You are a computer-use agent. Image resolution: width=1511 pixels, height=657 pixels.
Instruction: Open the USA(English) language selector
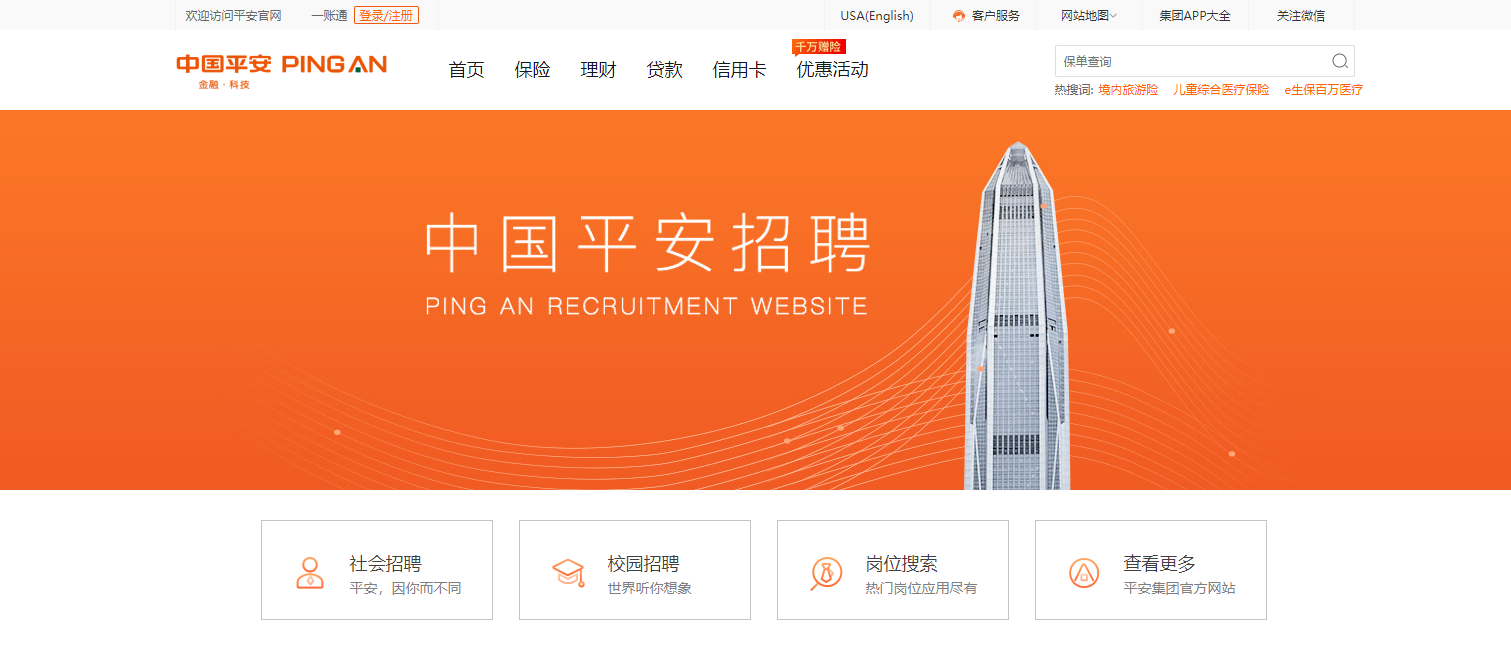[x=877, y=15]
